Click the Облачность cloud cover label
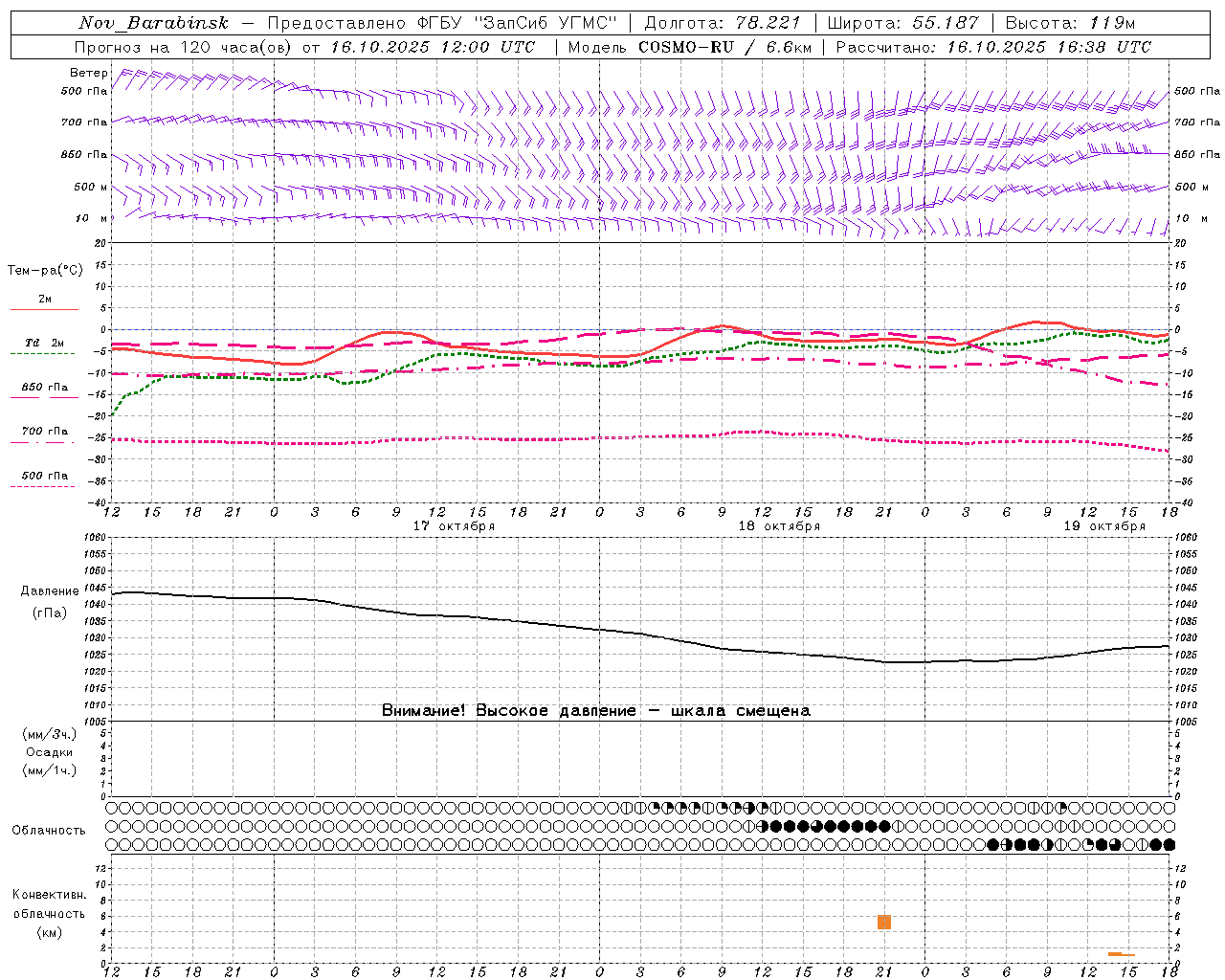 pos(49,830)
